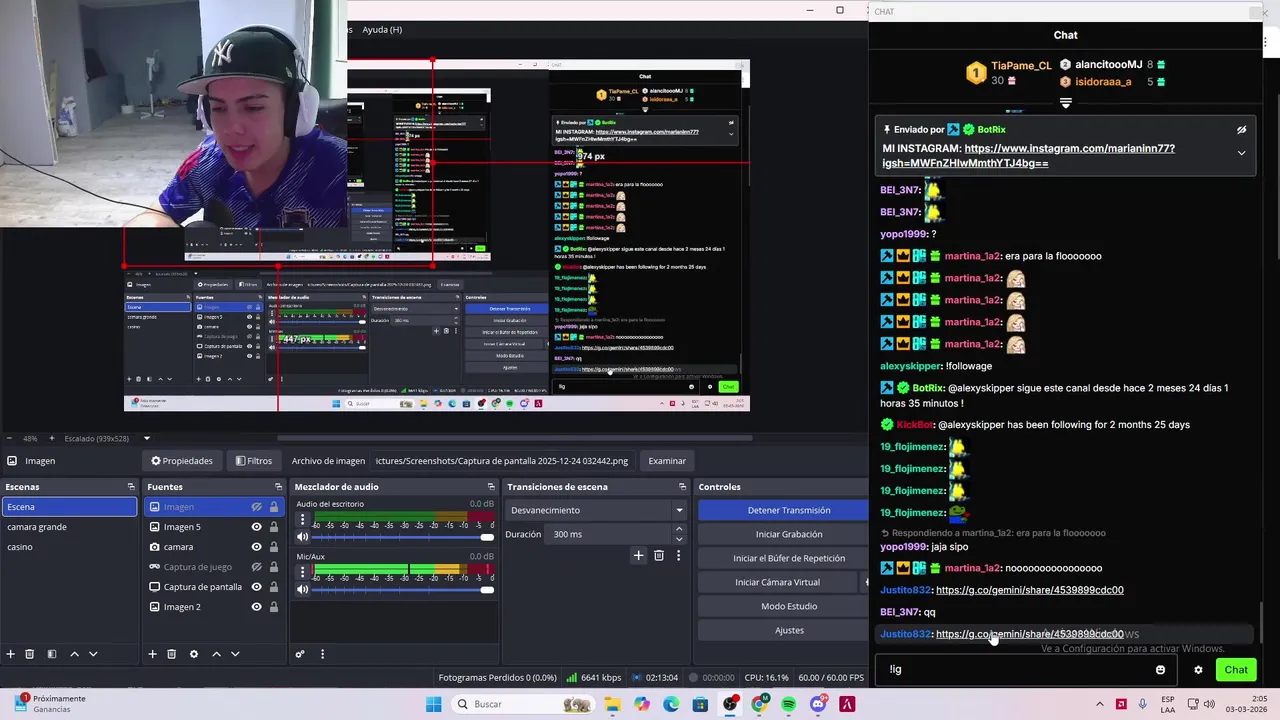Viewport: 1280px width, 720px height.
Task: Collapse the gift leaderboard in chat
Action: pyautogui.click(x=1066, y=103)
